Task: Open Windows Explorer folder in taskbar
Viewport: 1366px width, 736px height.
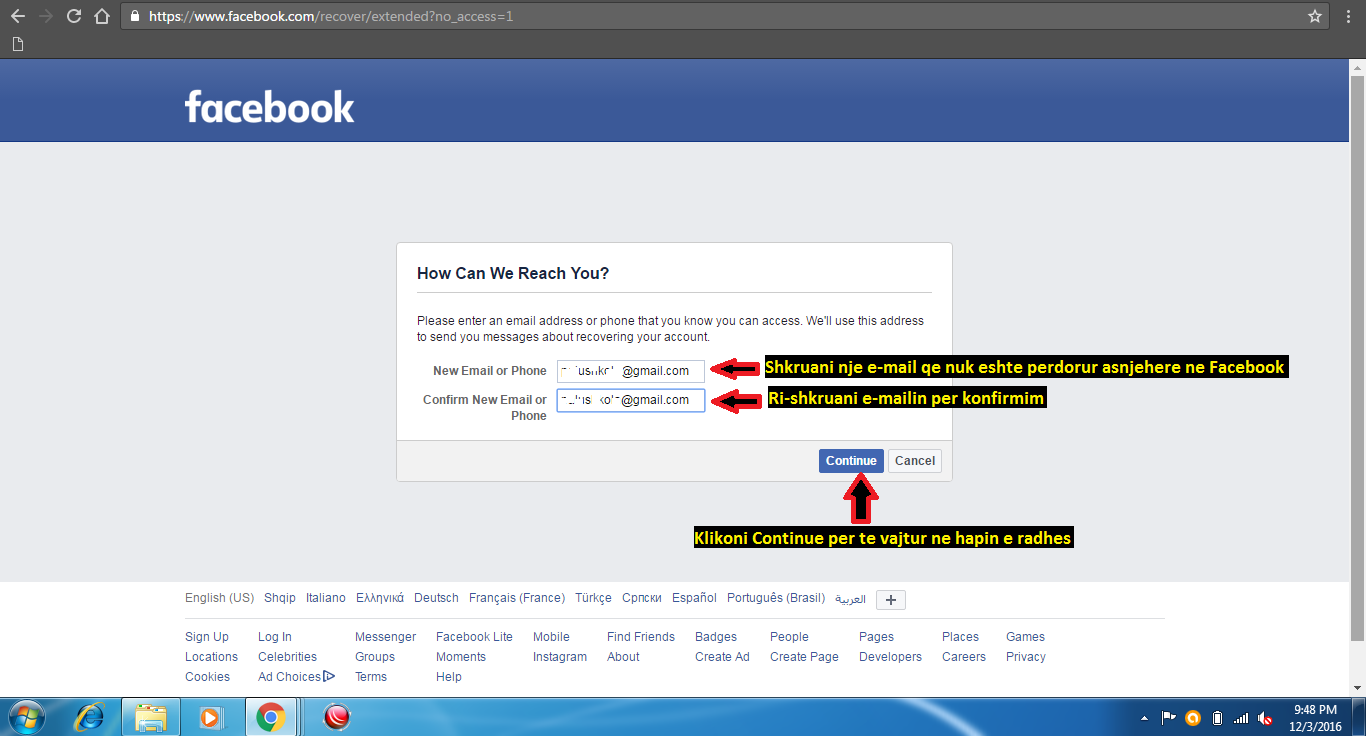Action: pyautogui.click(x=151, y=717)
